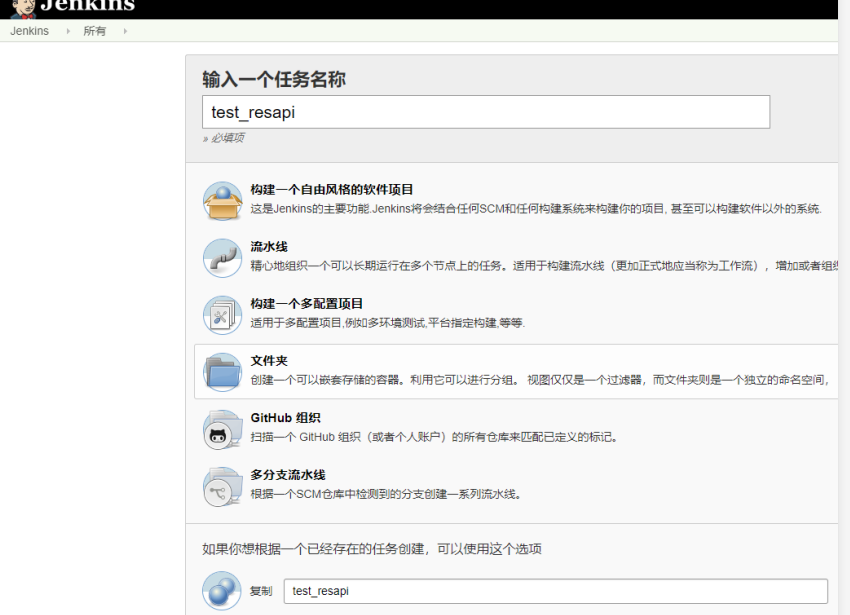
Task: Choose the GitHub 组织 item title
Action: coord(285,418)
